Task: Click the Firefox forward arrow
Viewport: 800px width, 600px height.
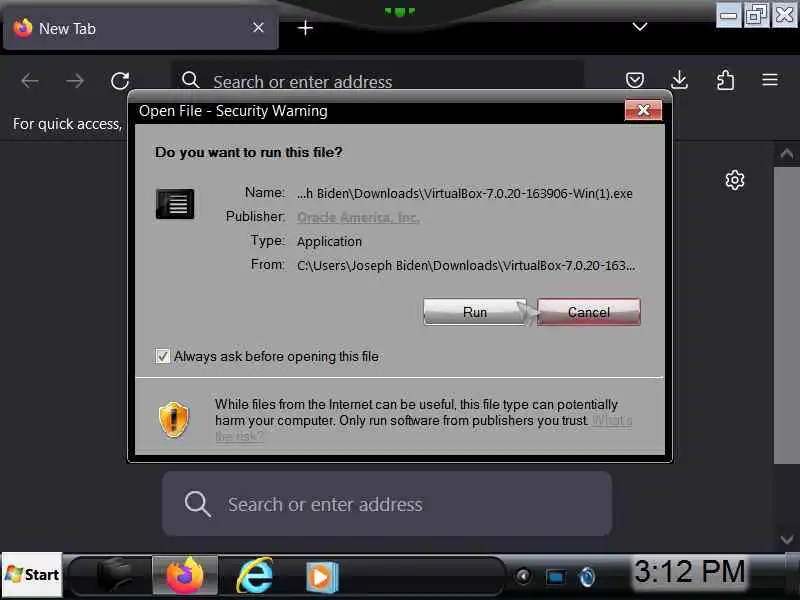Action: [x=75, y=81]
